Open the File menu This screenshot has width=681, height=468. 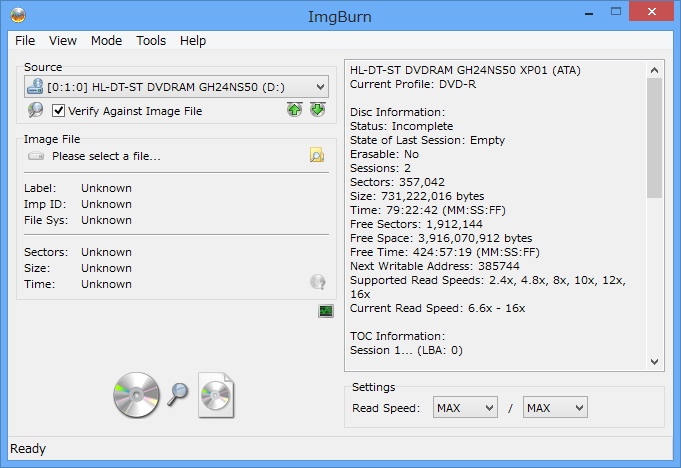point(25,40)
